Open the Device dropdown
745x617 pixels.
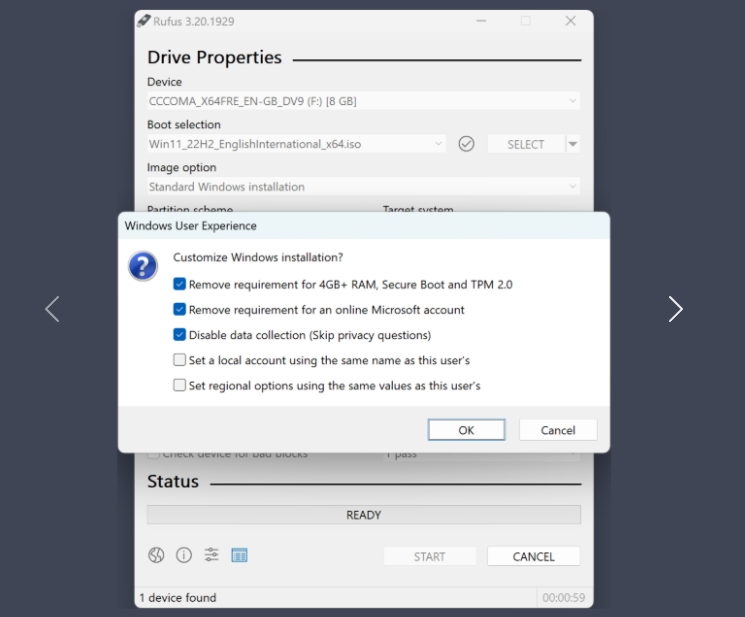click(x=363, y=101)
